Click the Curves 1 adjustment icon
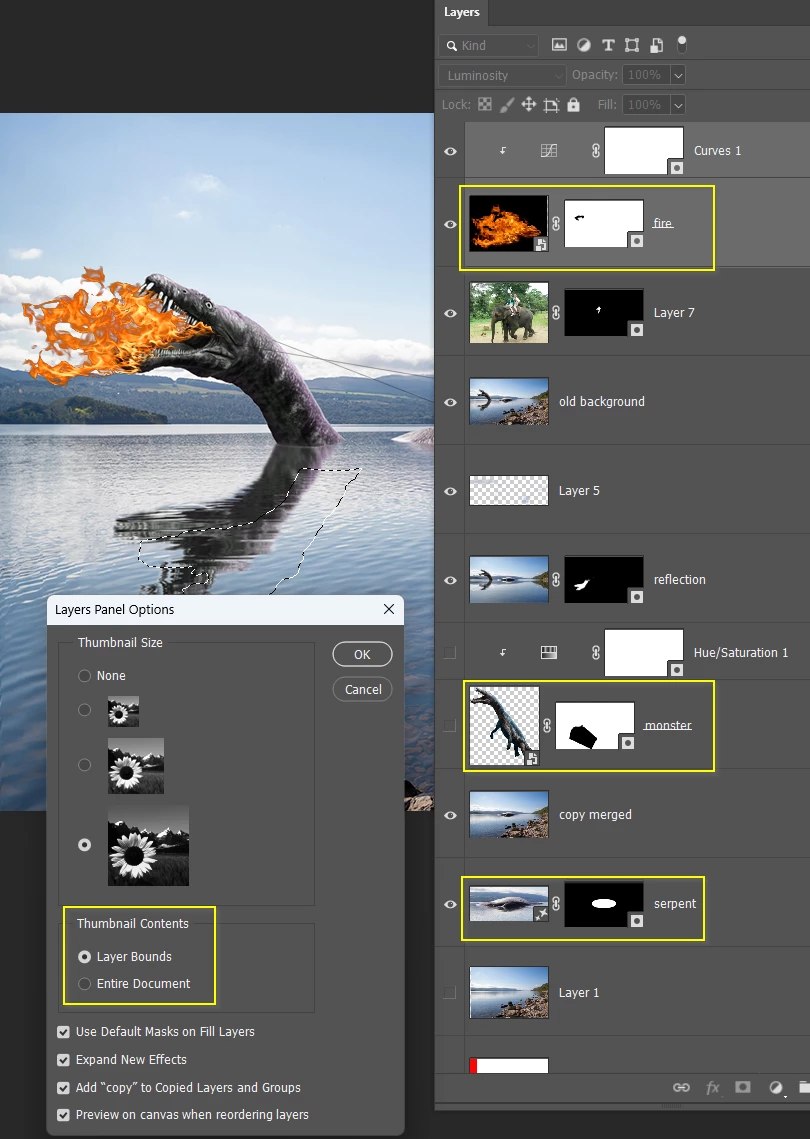The width and height of the screenshot is (810, 1139). [549, 150]
